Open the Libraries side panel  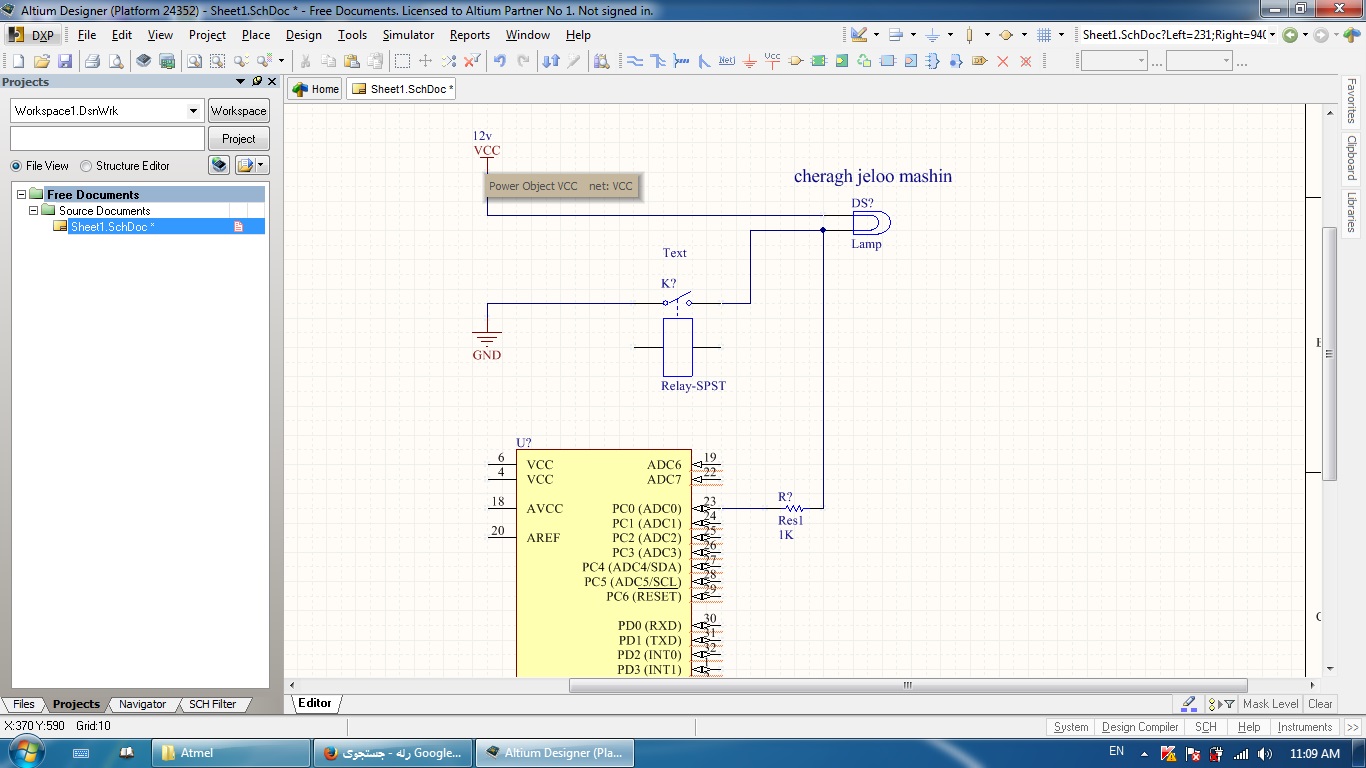tap(1351, 212)
